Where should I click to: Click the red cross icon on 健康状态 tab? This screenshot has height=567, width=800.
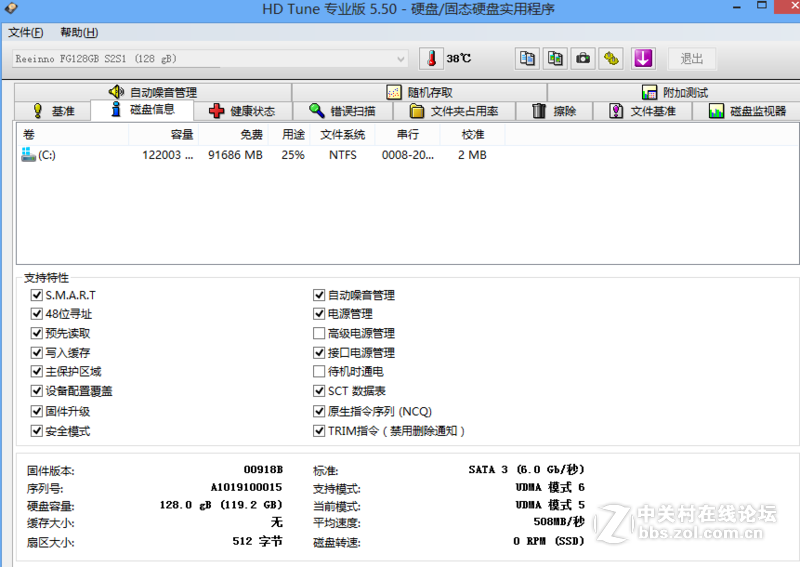point(216,111)
